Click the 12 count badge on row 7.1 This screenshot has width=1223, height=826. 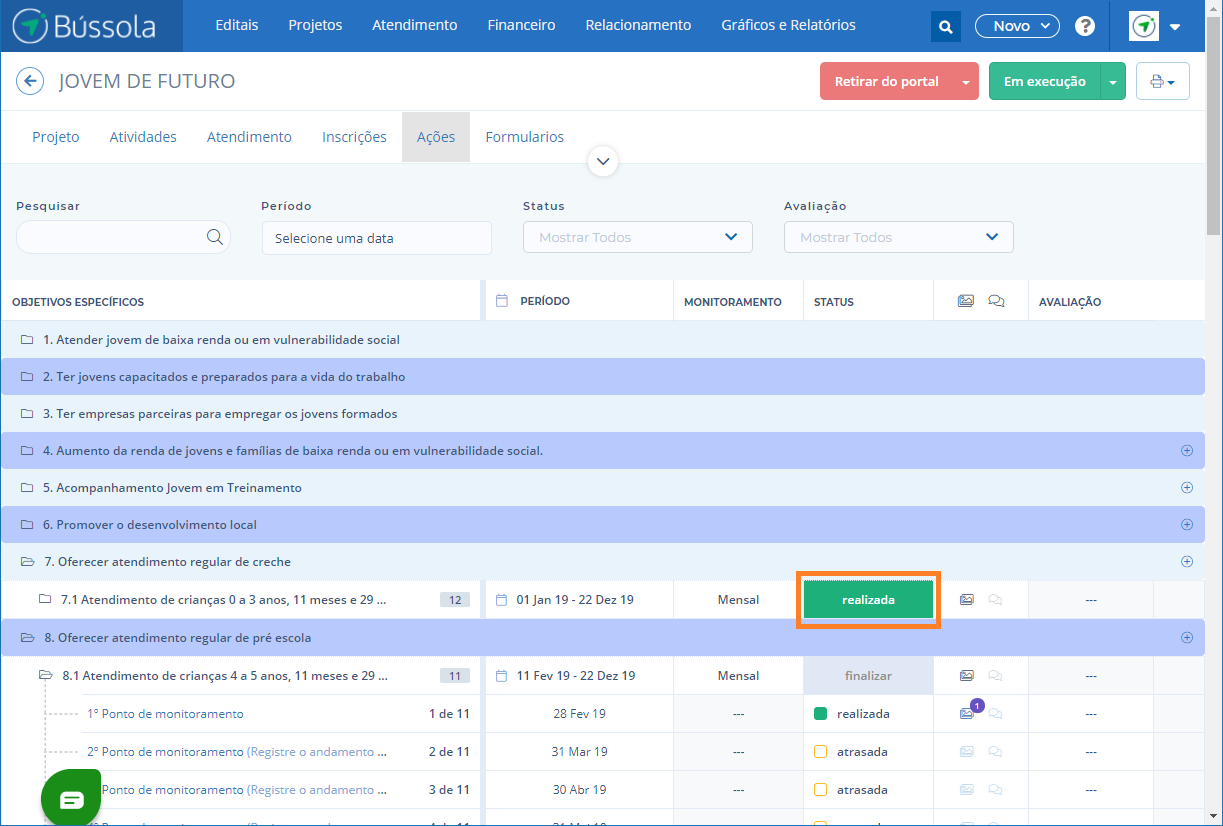click(455, 600)
